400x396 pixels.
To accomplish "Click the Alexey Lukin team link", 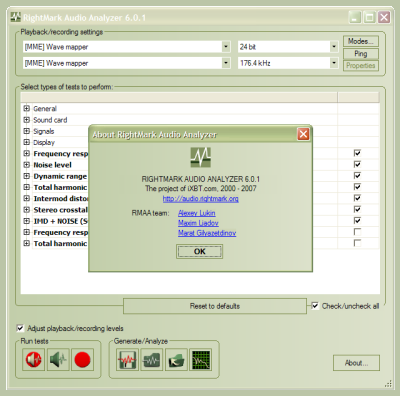I will pyautogui.click(x=197, y=213).
